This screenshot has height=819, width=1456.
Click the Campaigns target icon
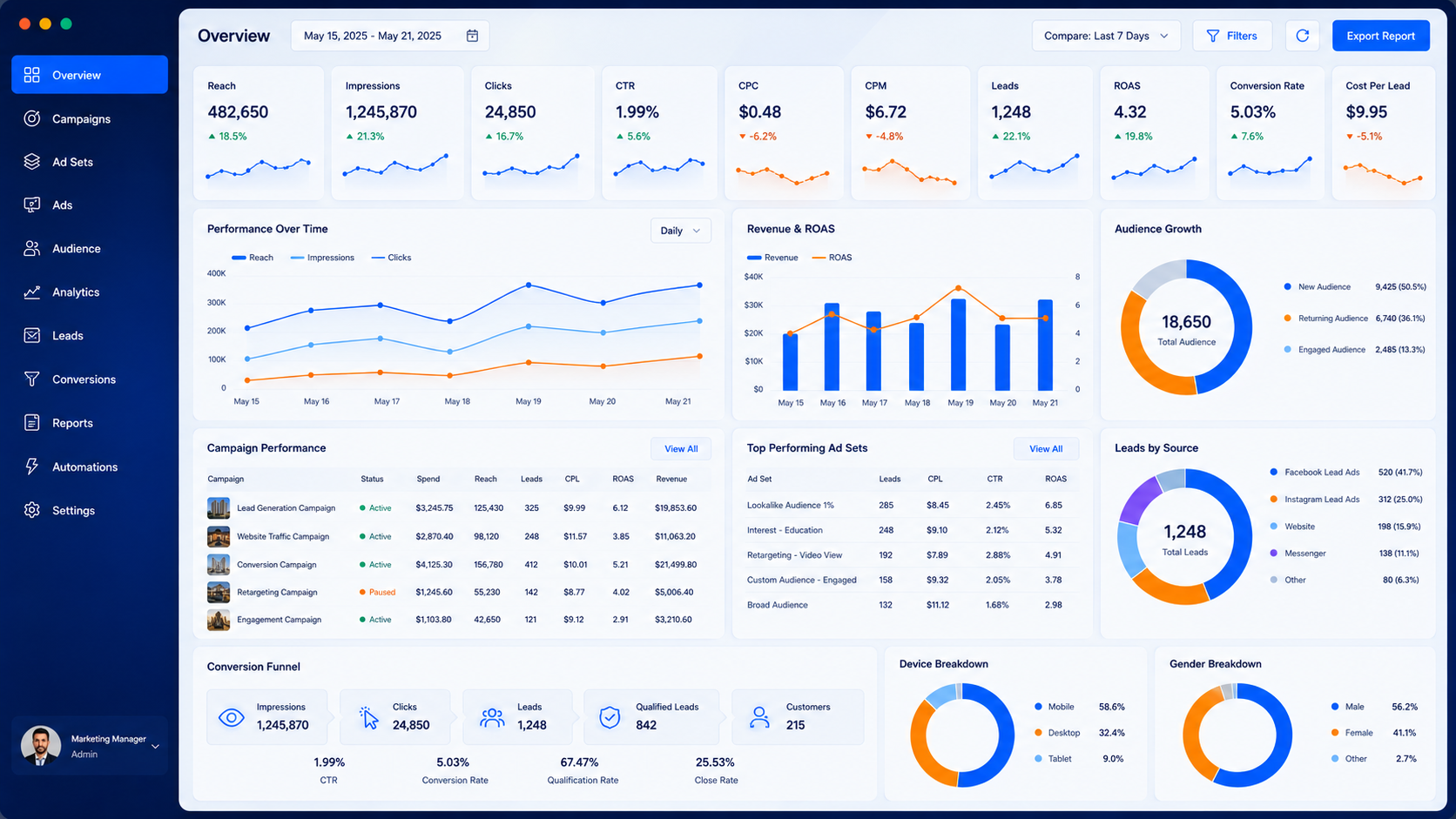pos(32,118)
